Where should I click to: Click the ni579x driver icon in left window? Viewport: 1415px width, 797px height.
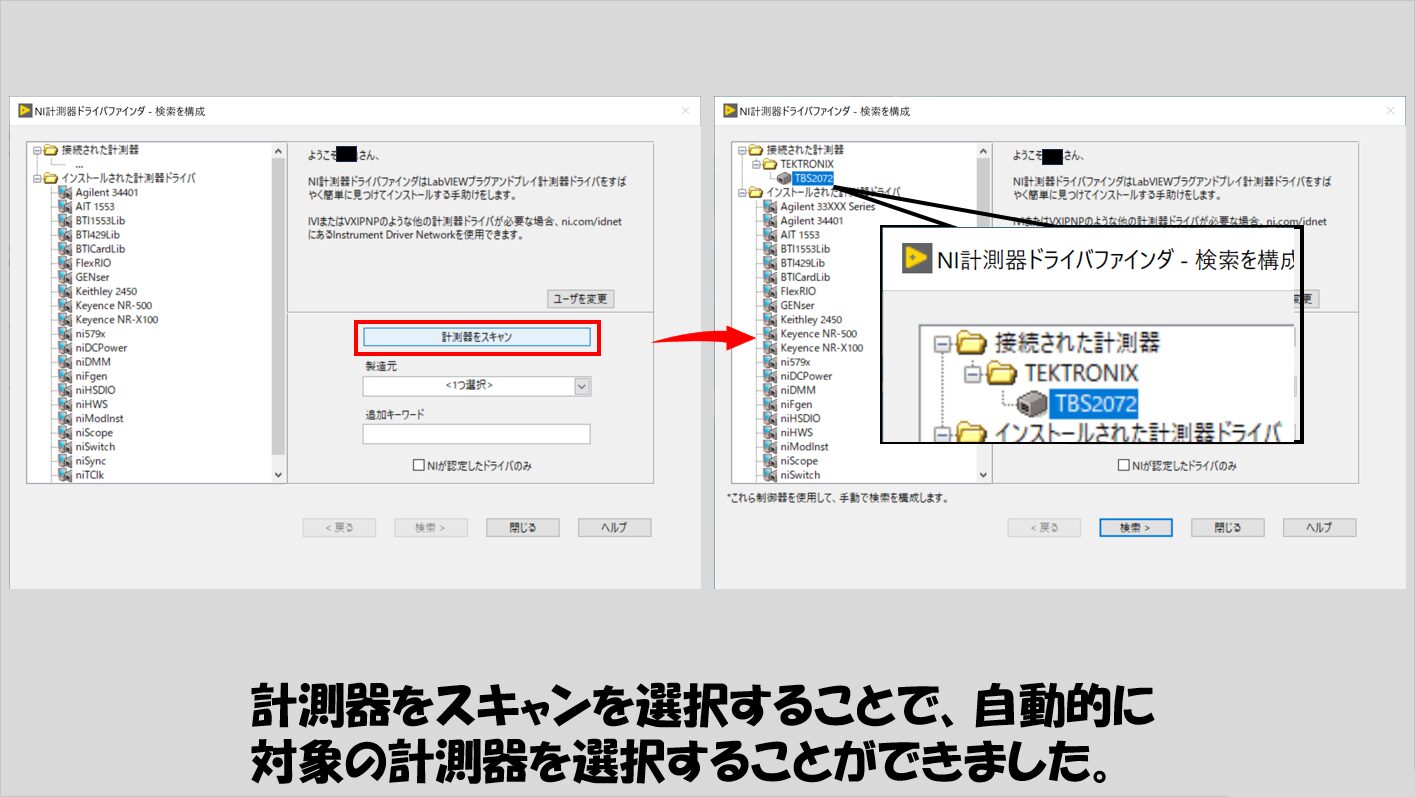click(x=64, y=334)
